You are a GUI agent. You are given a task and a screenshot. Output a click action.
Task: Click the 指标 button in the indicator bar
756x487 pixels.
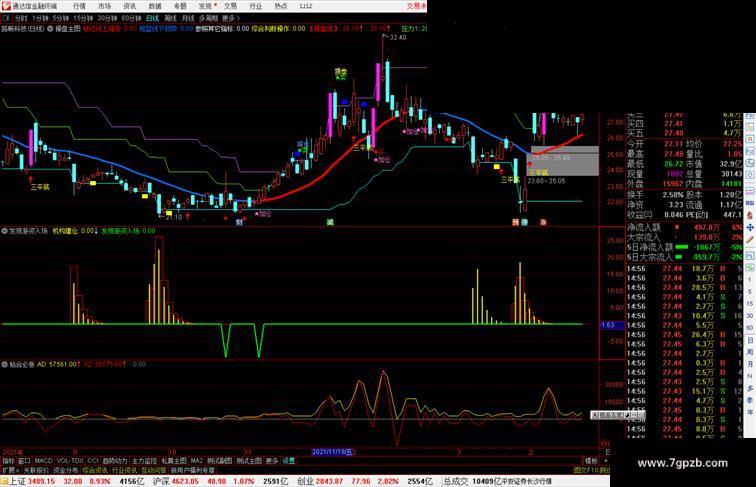click(9, 461)
